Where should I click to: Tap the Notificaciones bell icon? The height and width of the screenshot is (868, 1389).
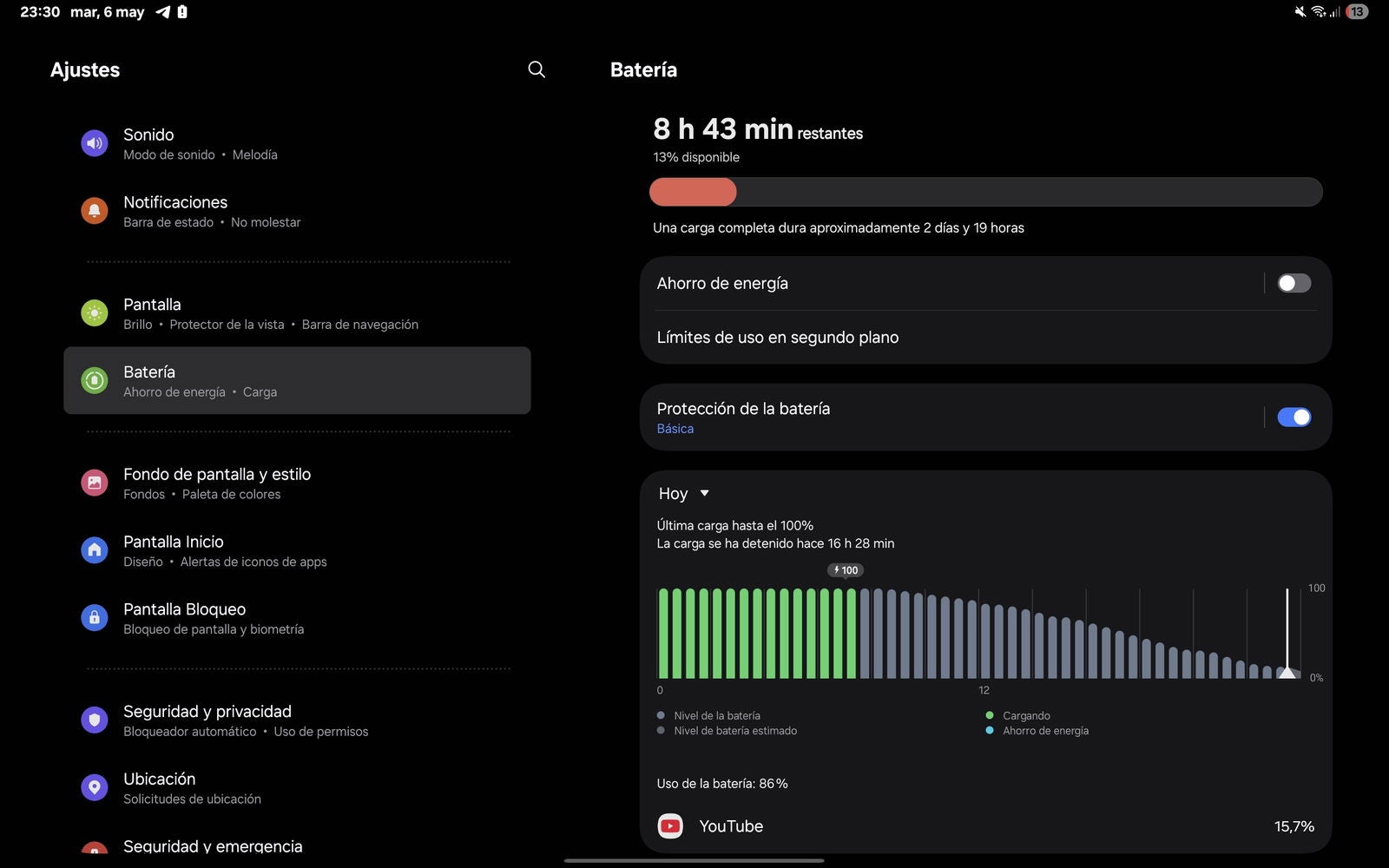tap(95, 211)
